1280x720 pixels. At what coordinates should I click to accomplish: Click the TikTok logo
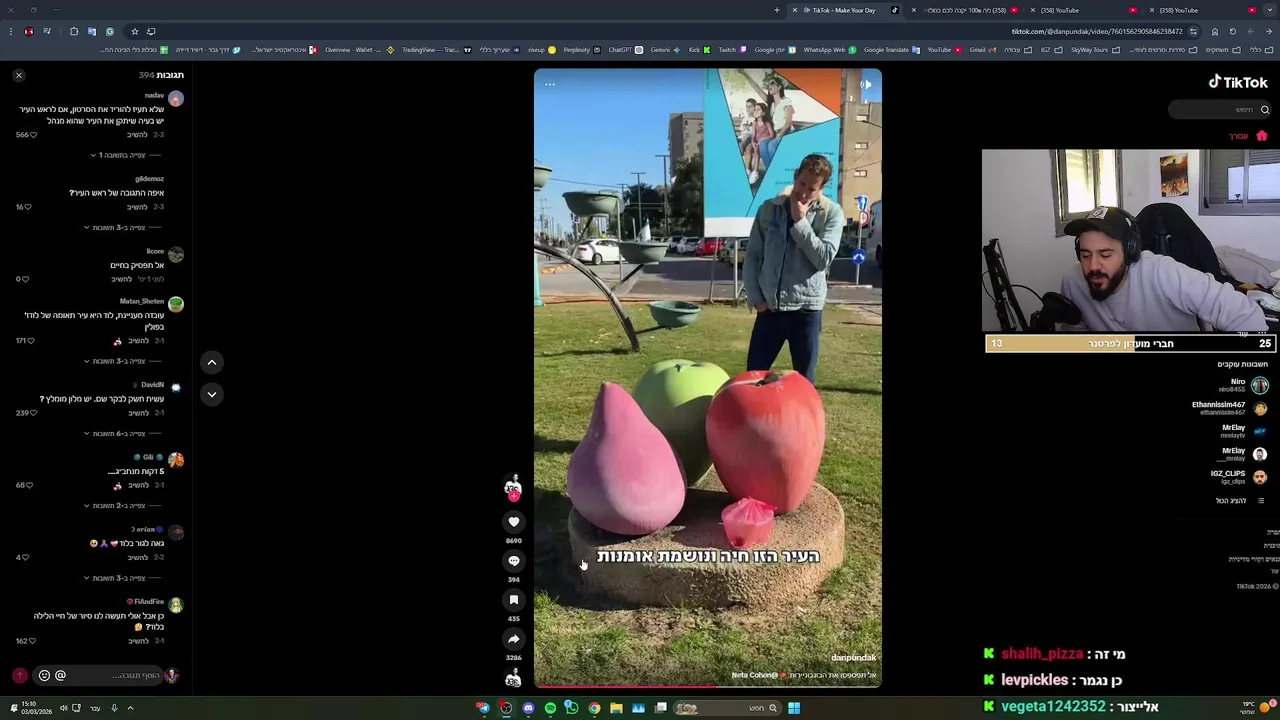(x=1238, y=82)
